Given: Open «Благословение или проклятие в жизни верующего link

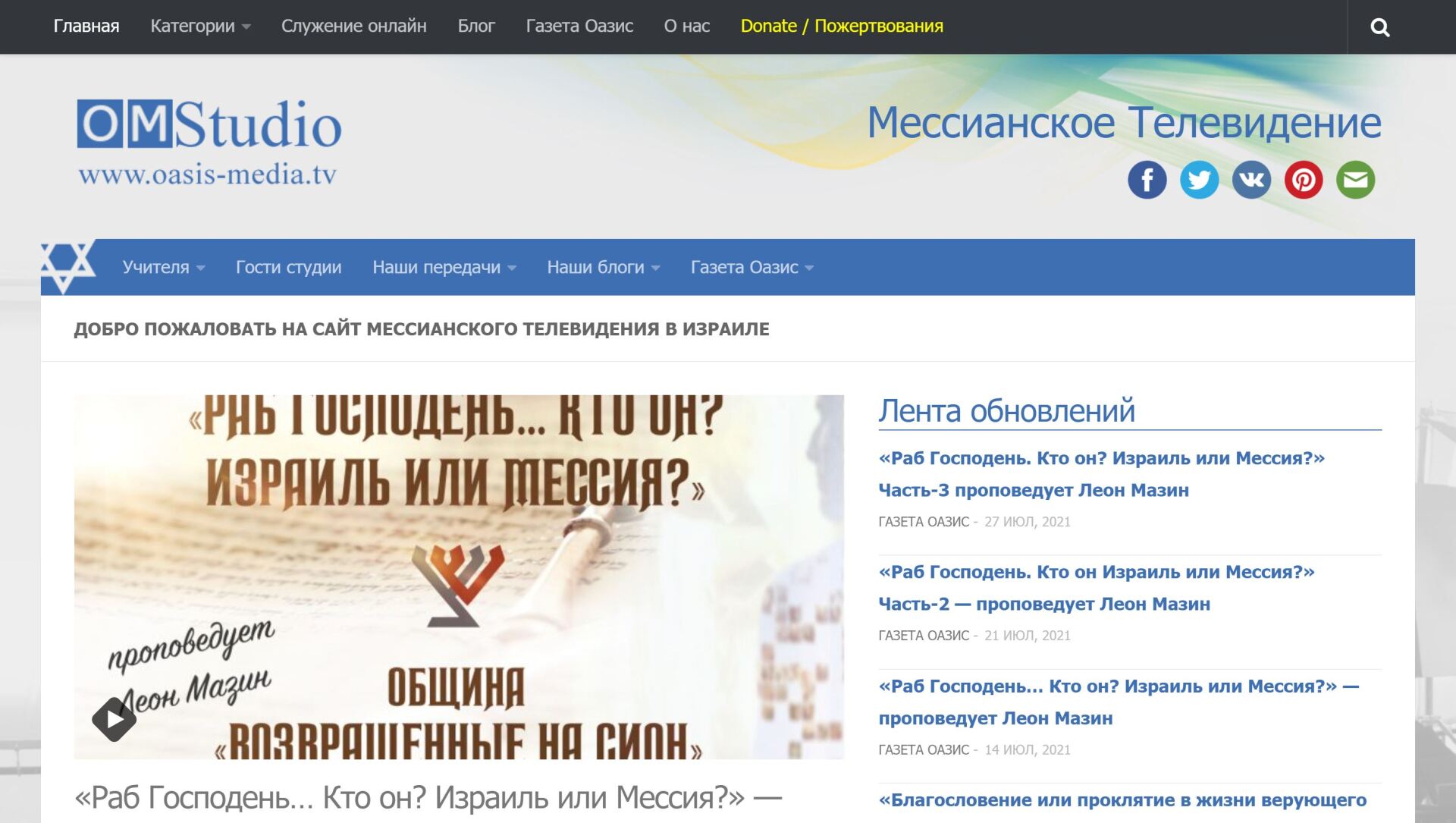Looking at the screenshot, I should [1122, 800].
